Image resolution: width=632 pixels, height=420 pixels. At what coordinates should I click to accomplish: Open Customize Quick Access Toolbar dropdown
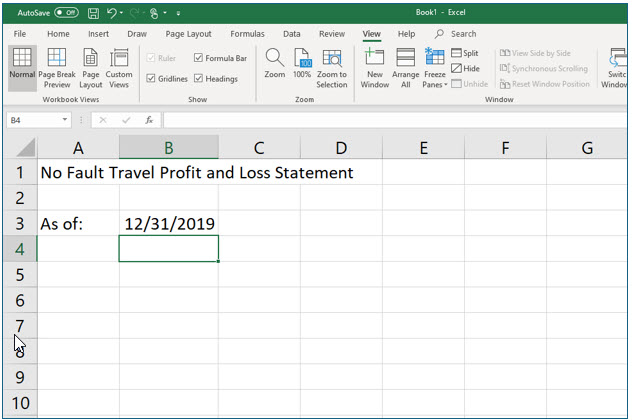click(178, 14)
